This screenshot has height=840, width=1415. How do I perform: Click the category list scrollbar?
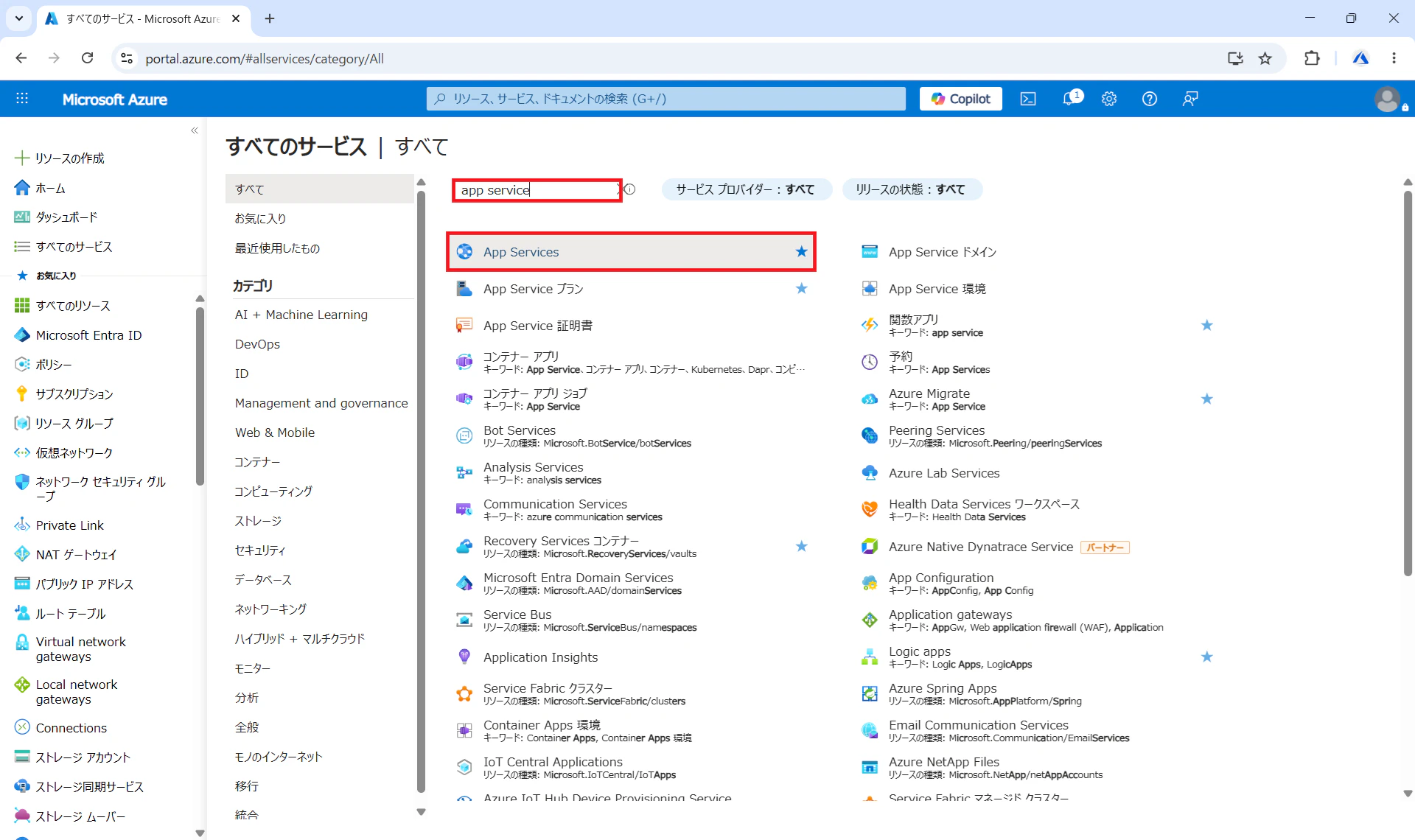click(422, 492)
